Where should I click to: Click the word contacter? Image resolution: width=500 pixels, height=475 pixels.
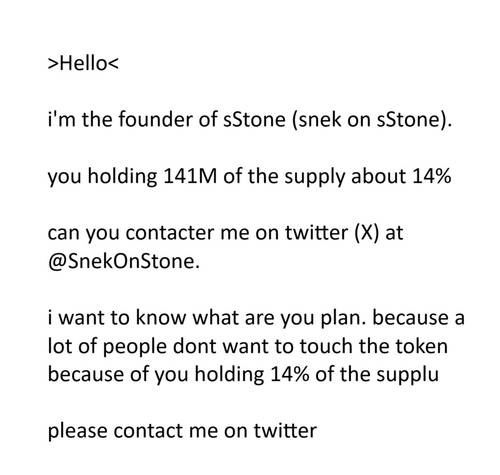[x=170, y=233]
